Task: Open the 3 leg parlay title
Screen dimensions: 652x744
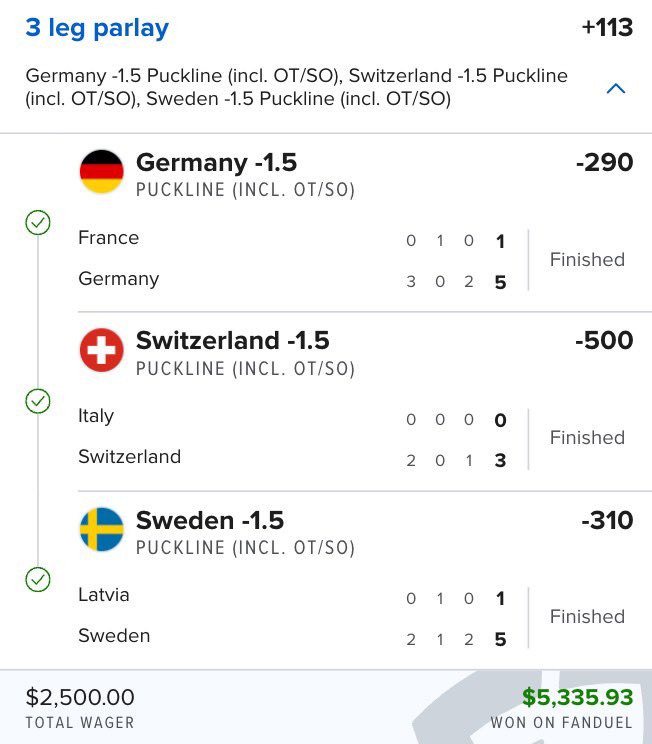Action: [x=97, y=28]
